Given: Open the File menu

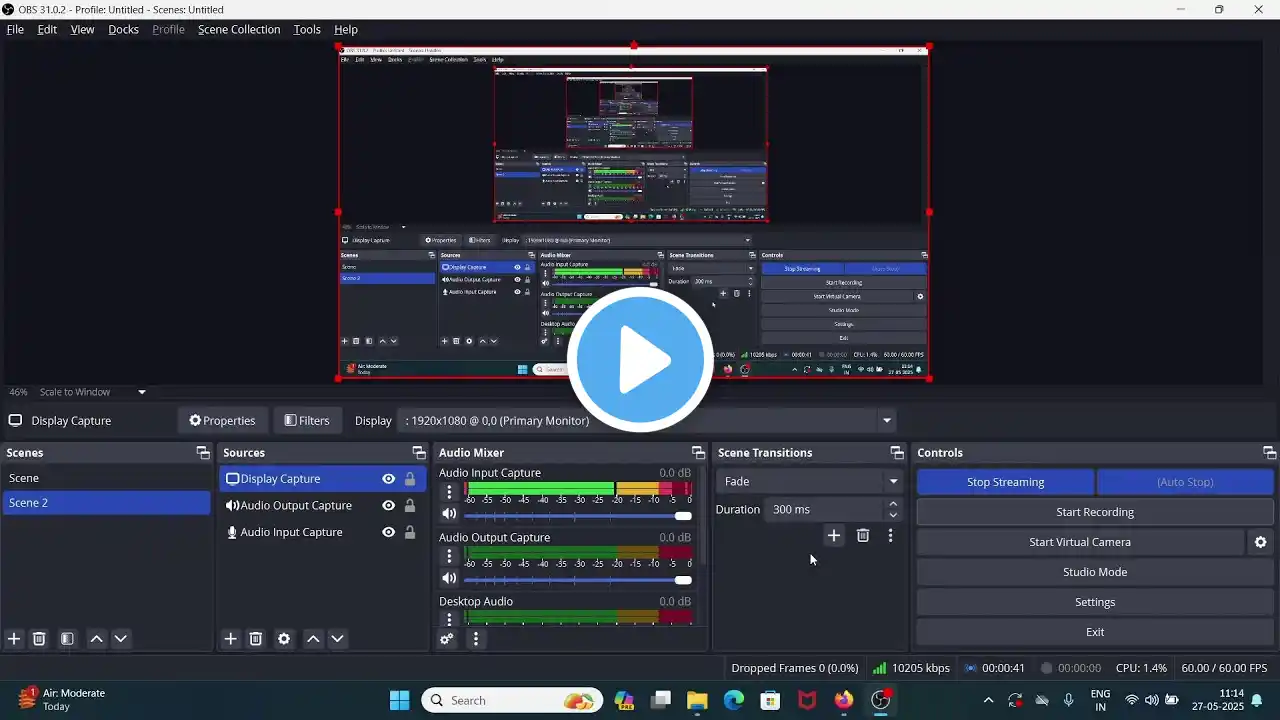Looking at the screenshot, I should 15,29.
